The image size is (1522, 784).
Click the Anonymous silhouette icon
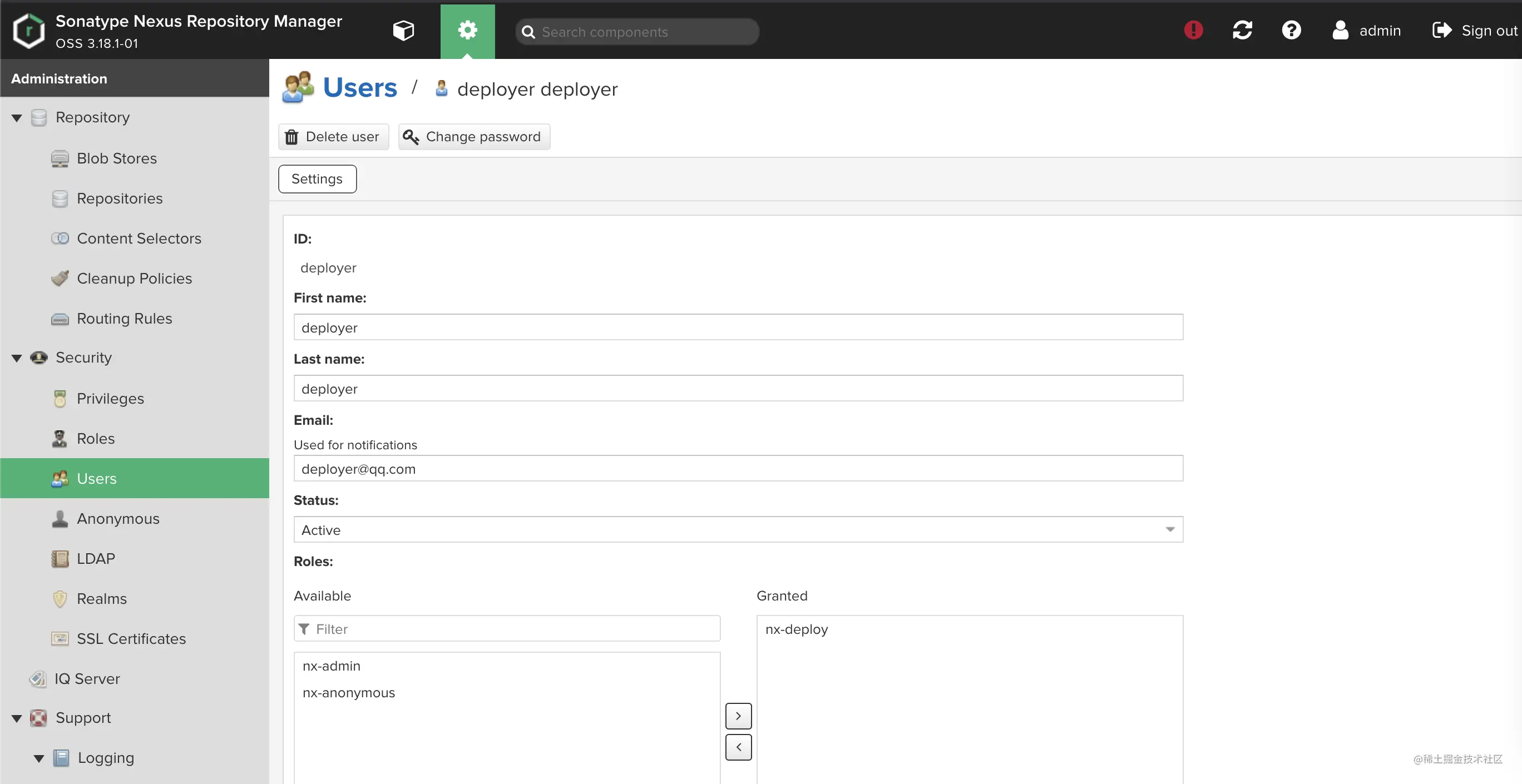coord(59,518)
